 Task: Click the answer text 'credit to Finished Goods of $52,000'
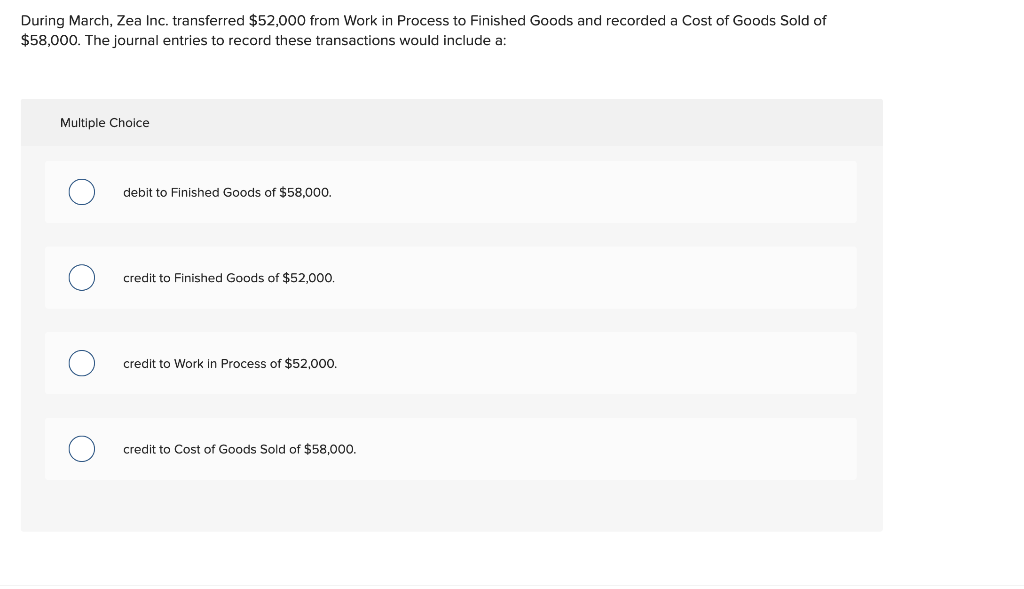228,278
